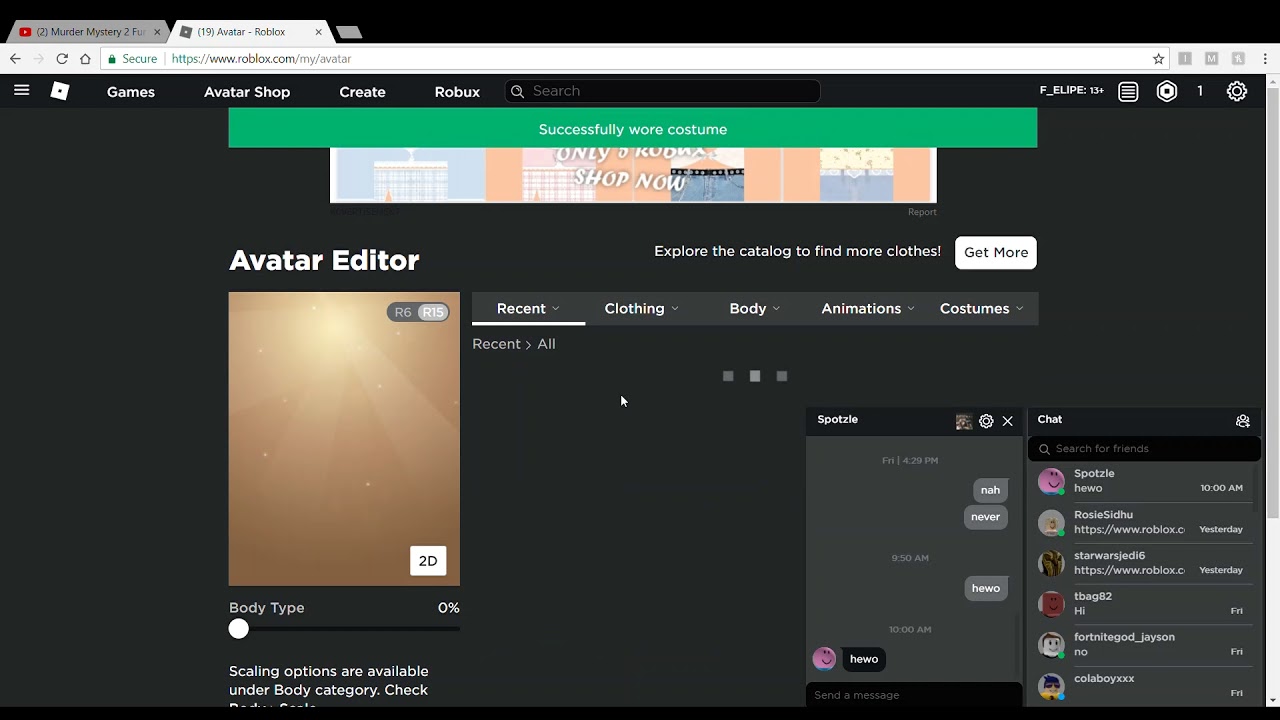Viewport: 1280px width, 720px height.
Task: Click the Chat panel header
Action: tap(1144, 420)
